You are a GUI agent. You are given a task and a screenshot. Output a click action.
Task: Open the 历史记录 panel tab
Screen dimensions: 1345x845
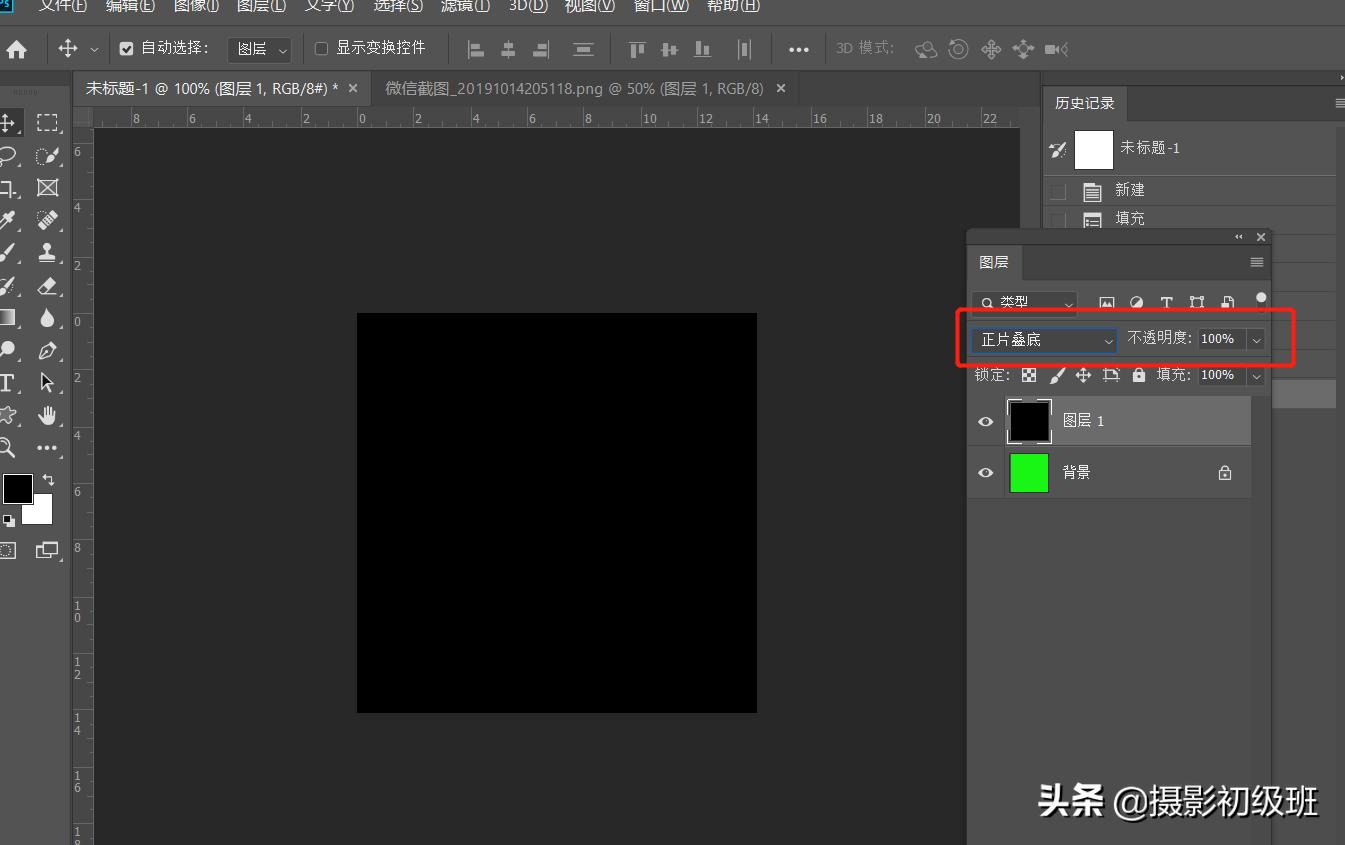click(1084, 103)
